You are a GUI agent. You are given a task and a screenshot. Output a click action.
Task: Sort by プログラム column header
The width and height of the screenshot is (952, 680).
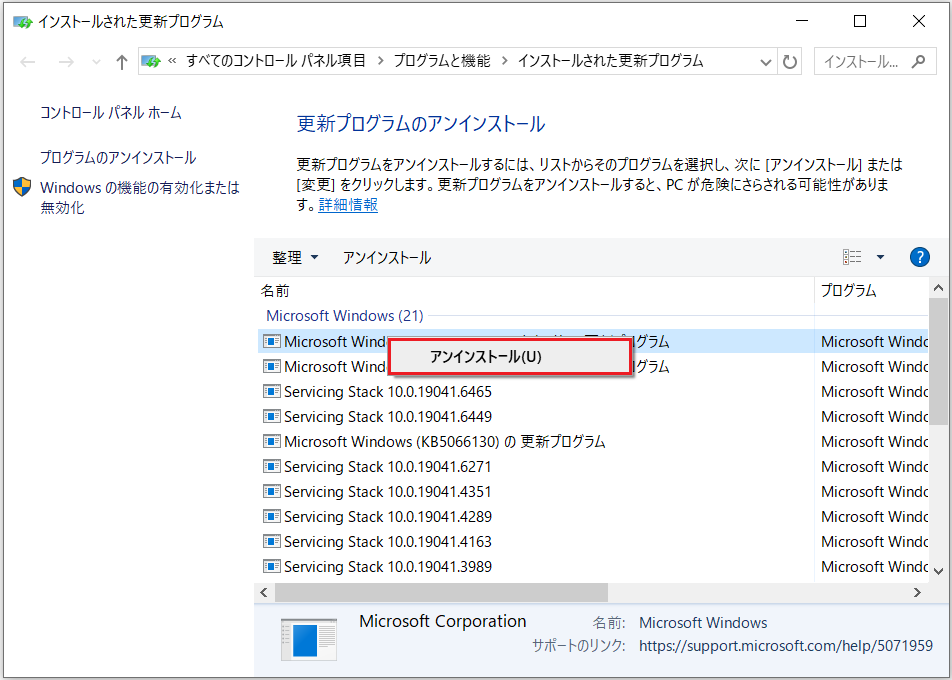(x=871, y=291)
